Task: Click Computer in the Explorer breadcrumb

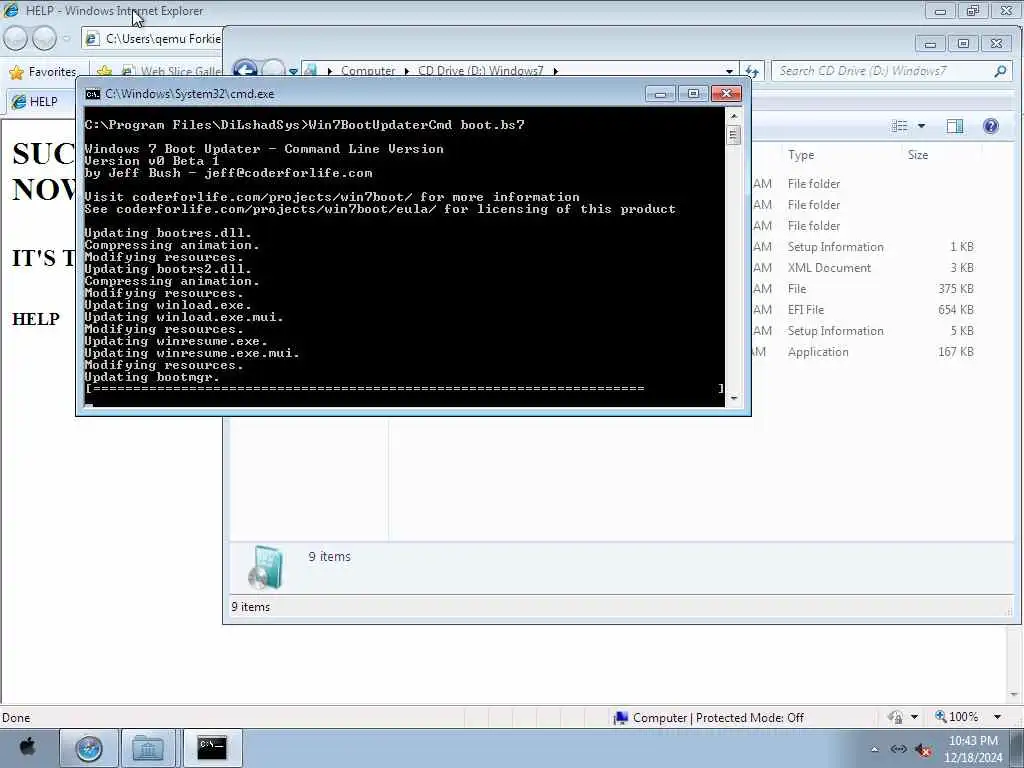Action: [x=368, y=71]
